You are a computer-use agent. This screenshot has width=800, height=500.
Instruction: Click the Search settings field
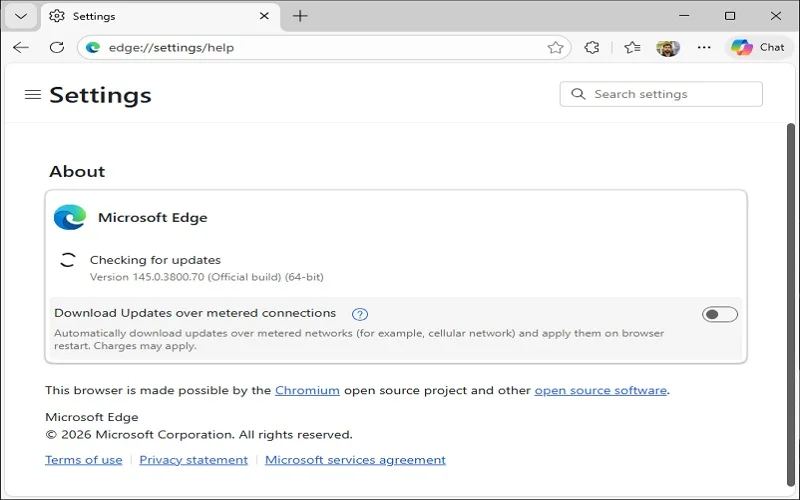[x=661, y=94]
